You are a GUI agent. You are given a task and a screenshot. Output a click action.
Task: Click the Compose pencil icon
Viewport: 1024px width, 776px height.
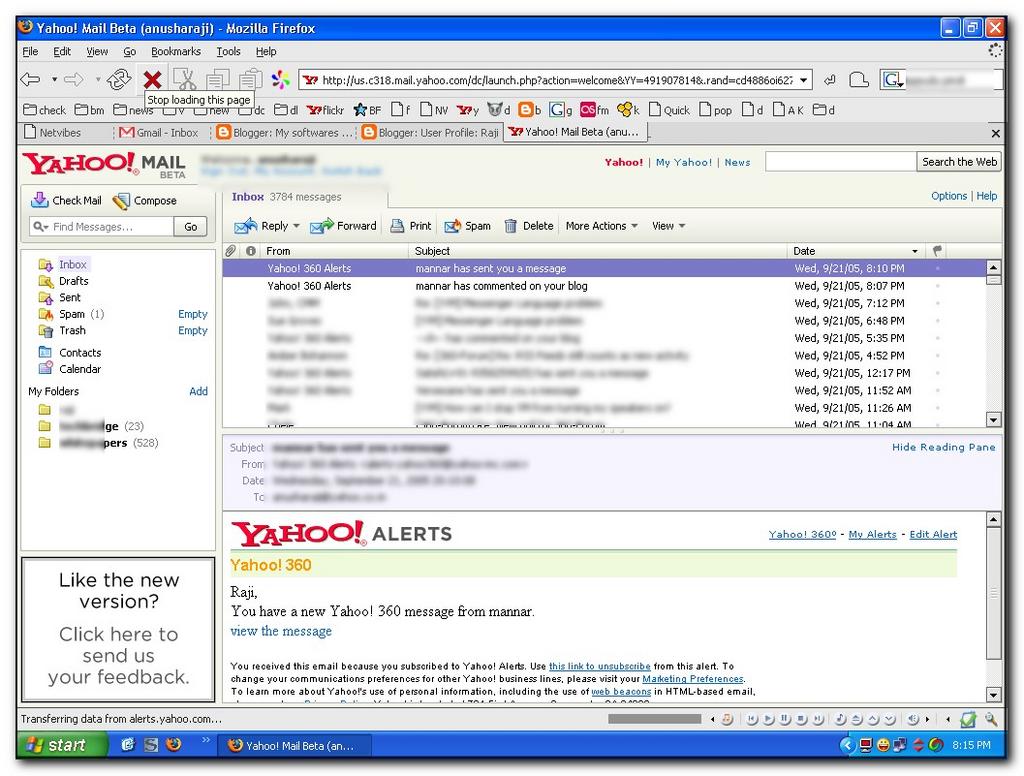point(121,201)
